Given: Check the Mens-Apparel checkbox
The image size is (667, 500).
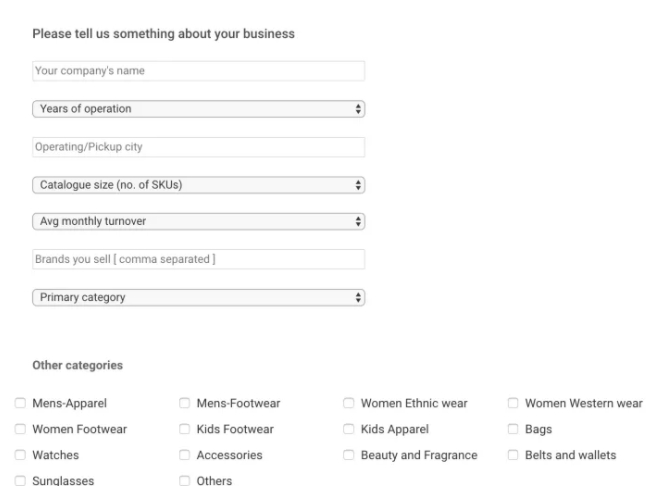Looking at the screenshot, I should pyautogui.click(x=21, y=404).
